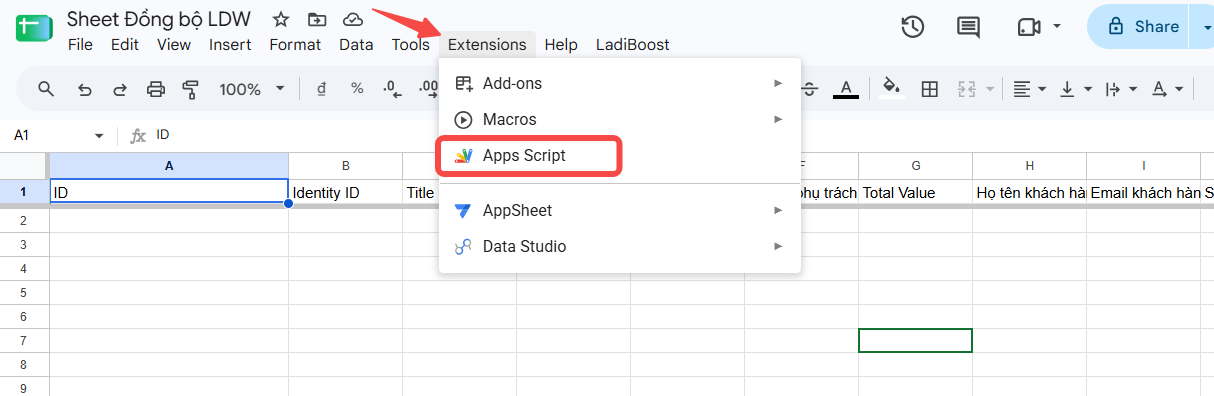Viewport: 1214px width, 396px height.
Task: Open the Data menu
Action: tap(356, 44)
